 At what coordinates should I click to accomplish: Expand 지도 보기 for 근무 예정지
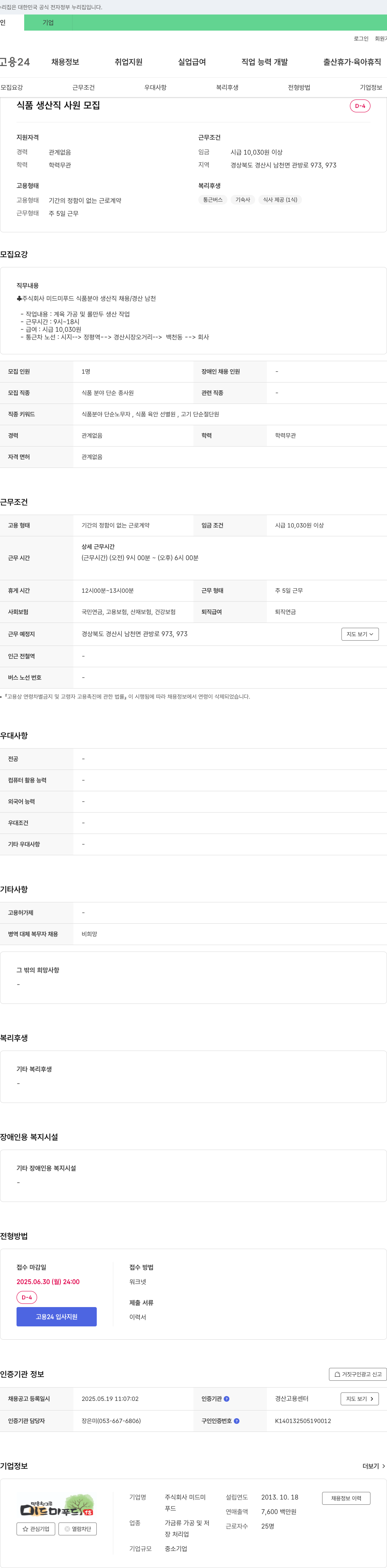click(x=360, y=634)
